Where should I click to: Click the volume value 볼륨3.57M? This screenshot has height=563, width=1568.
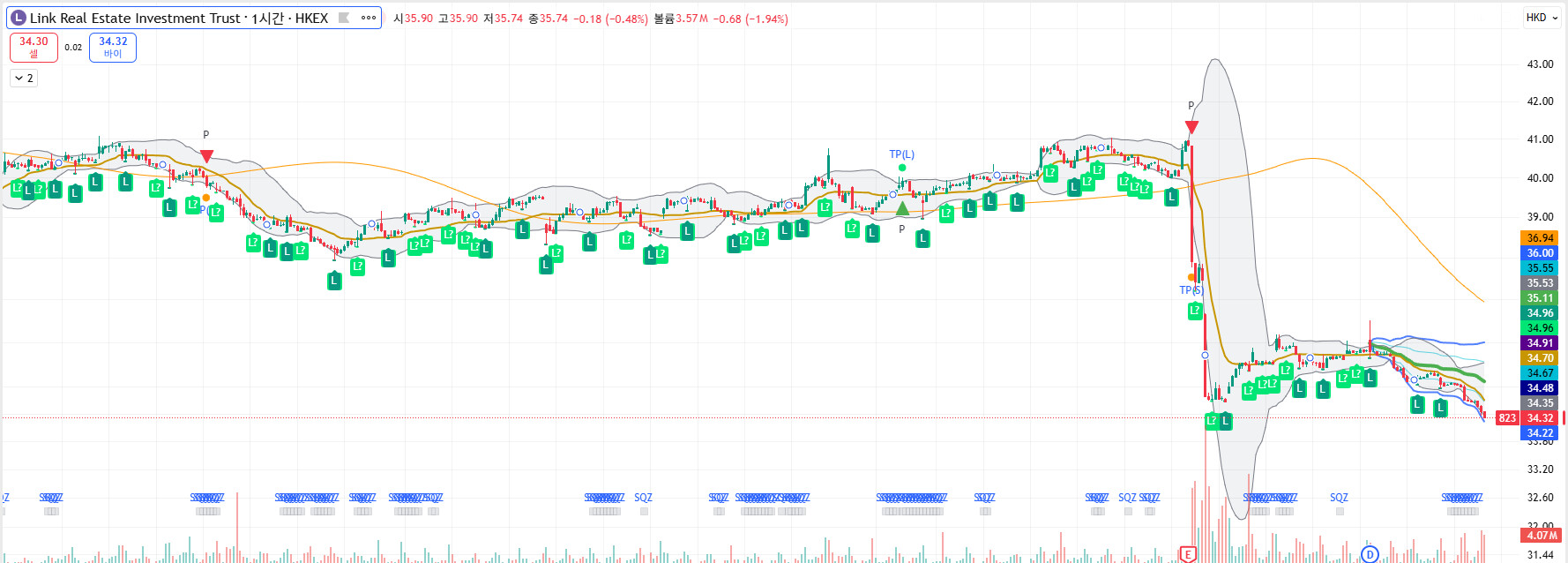click(x=681, y=19)
